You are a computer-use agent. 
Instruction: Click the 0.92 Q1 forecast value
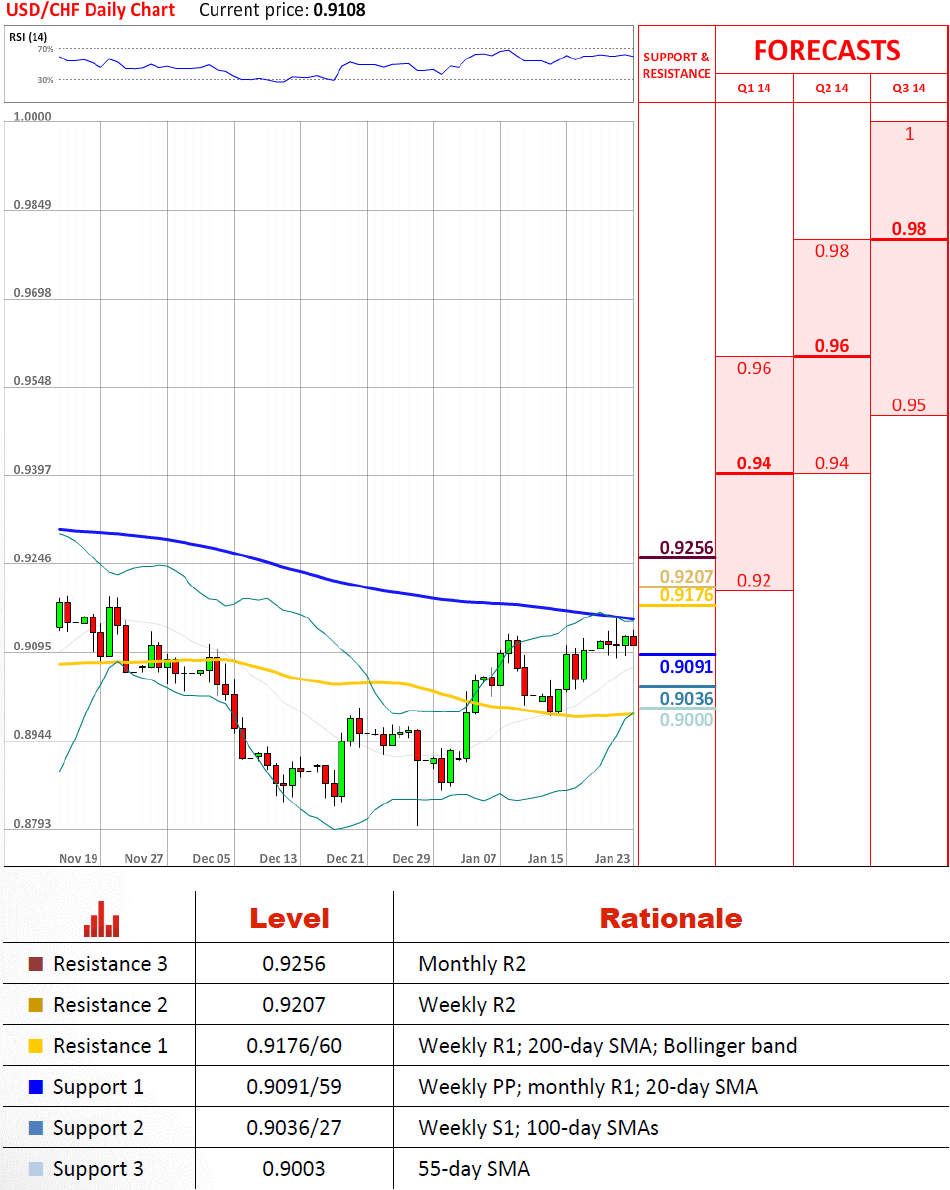pyautogui.click(x=753, y=581)
